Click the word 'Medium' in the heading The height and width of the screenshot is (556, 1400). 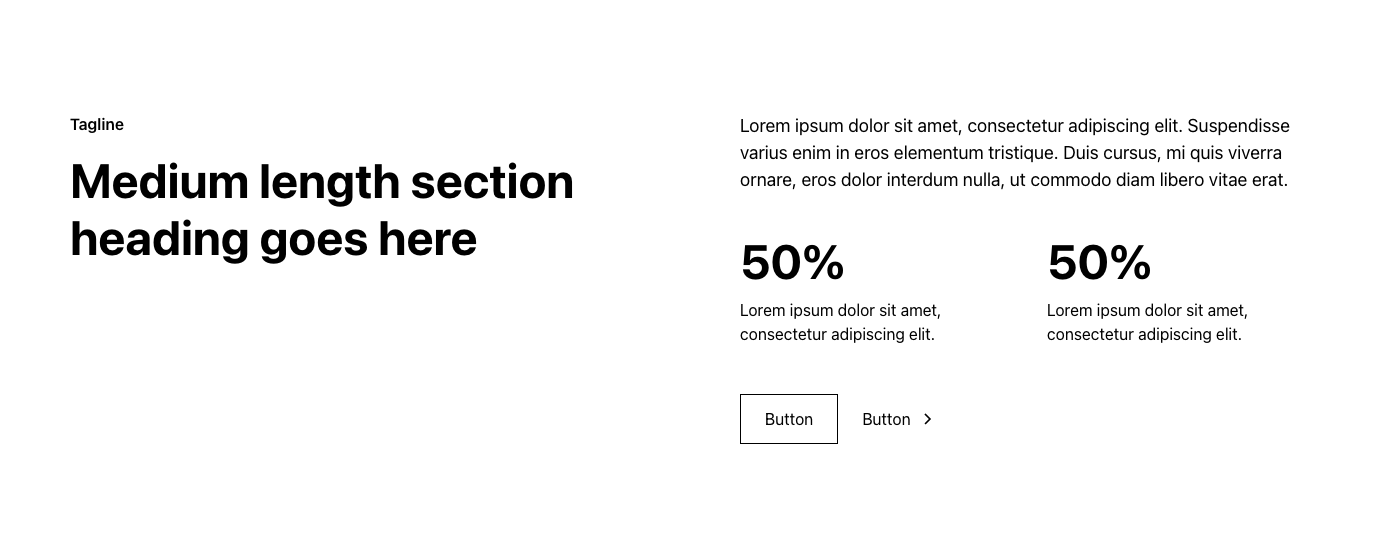159,182
